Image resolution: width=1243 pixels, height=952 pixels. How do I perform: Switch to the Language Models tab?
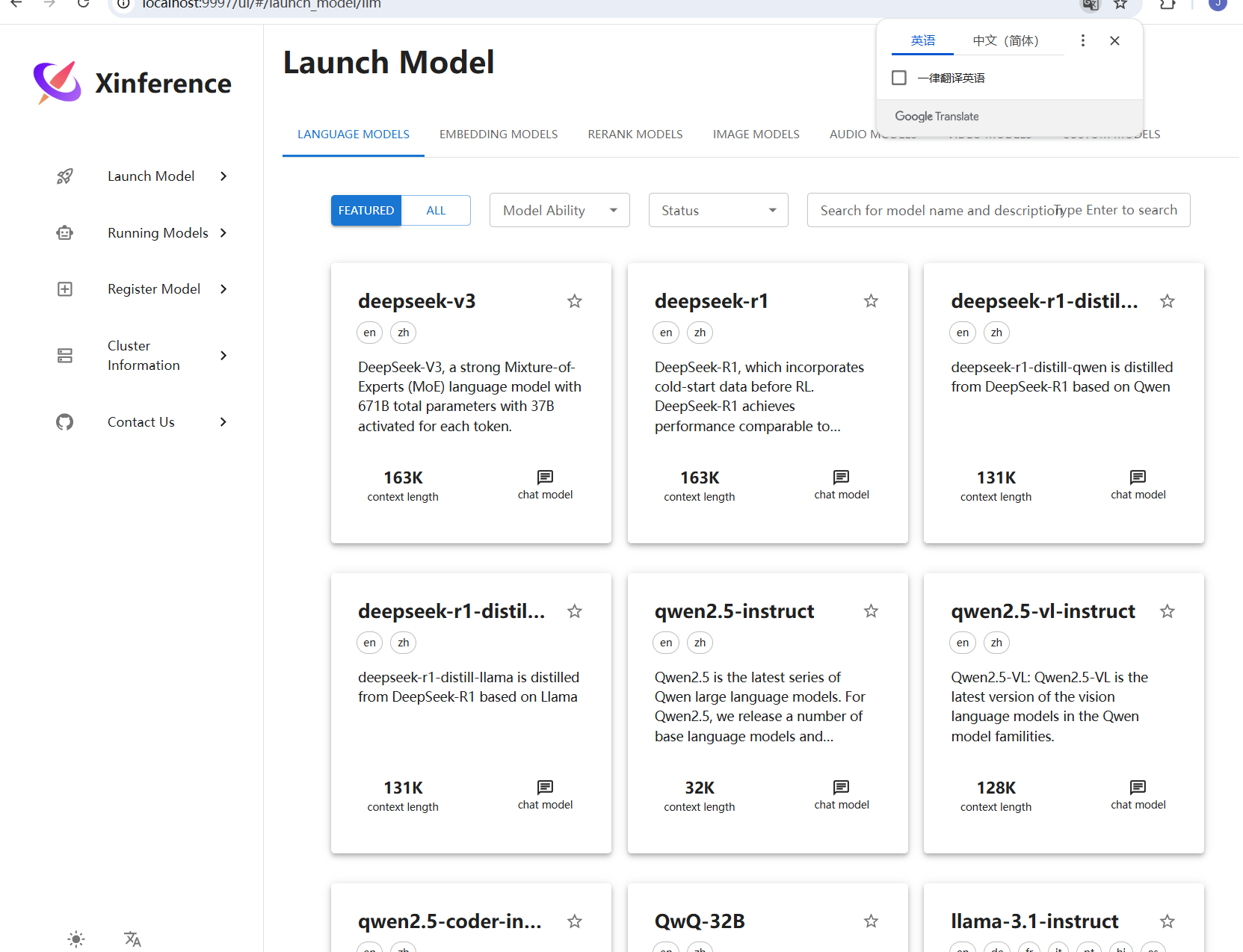click(354, 135)
